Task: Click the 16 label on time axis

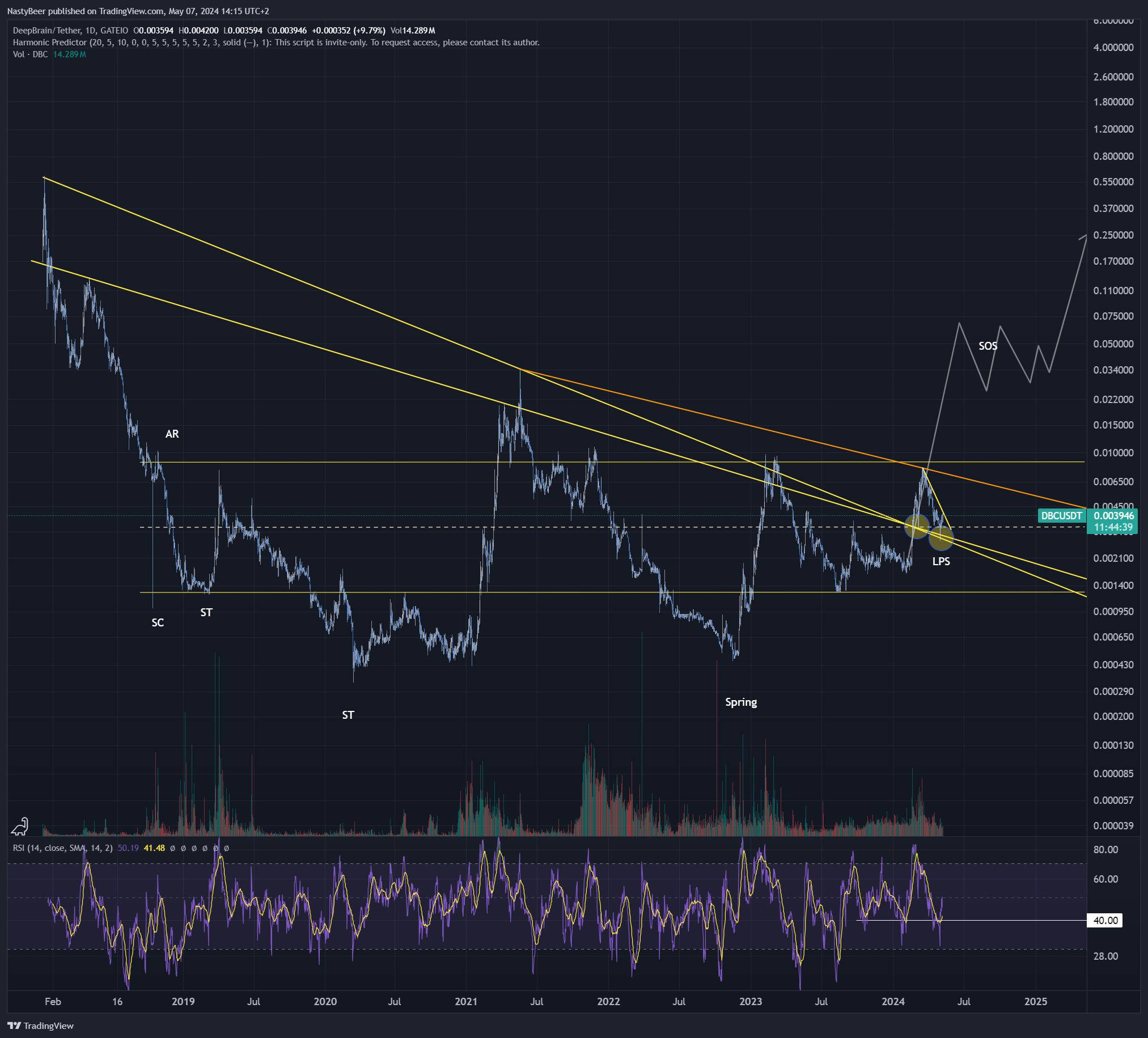Action: click(x=117, y=1002)
